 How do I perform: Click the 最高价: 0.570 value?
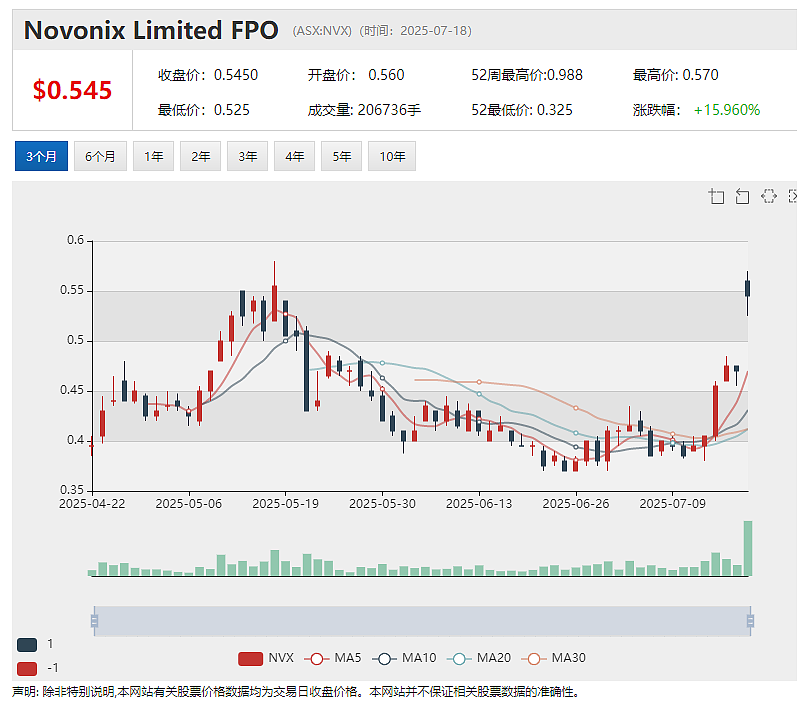[676, 75]
